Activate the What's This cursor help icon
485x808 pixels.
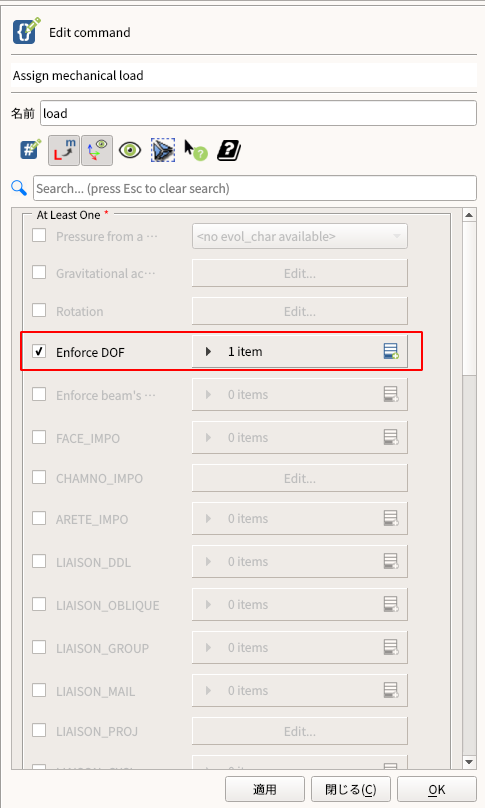196,150
